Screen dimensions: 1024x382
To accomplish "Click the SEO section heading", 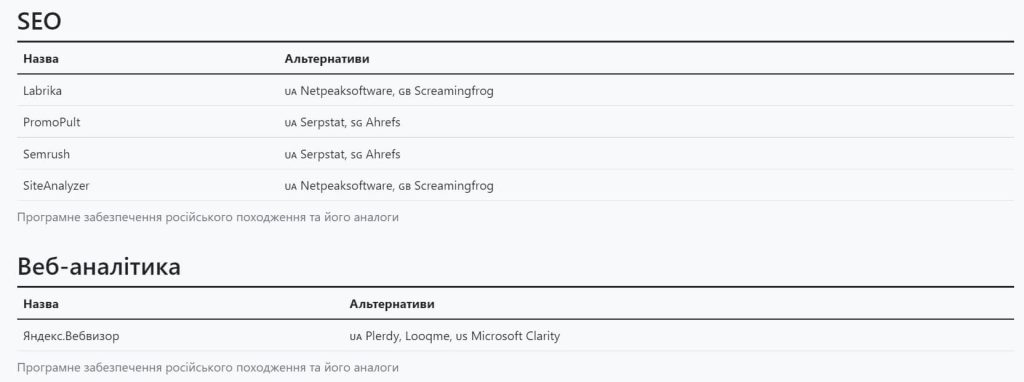I will 39,21.
